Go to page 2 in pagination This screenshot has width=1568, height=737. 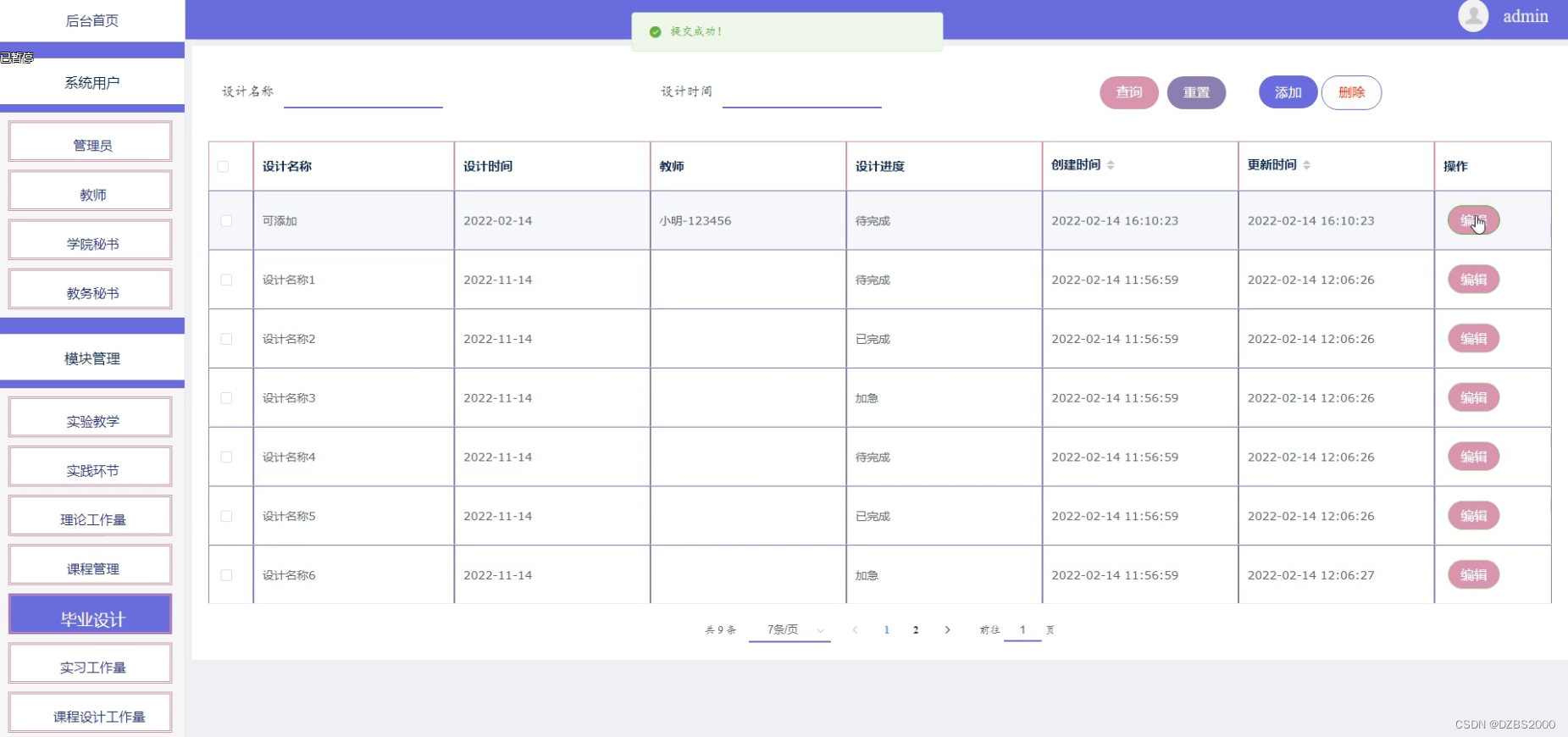(x=916, y=629)
